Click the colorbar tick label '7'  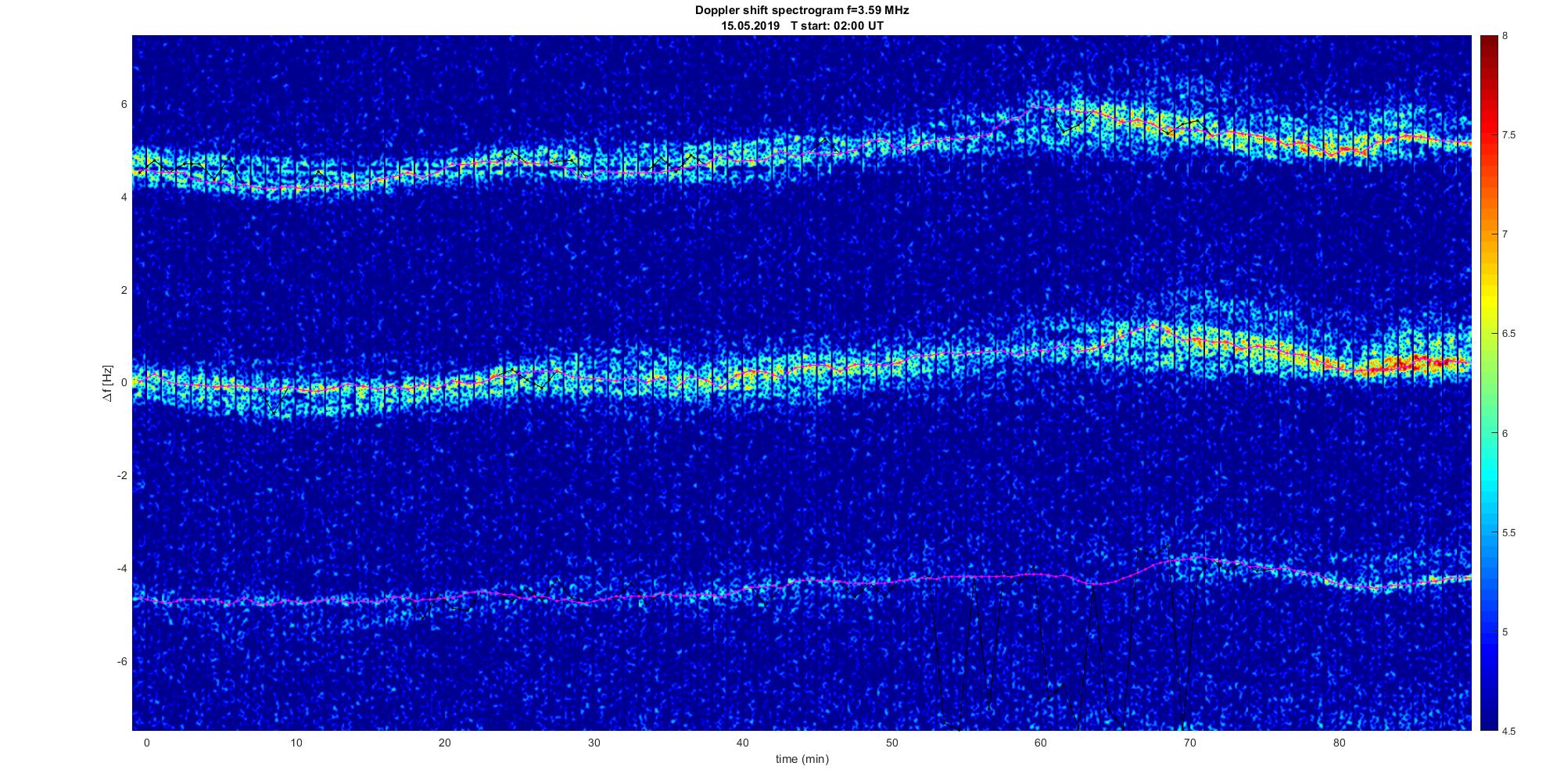[x=1505, y=234]
